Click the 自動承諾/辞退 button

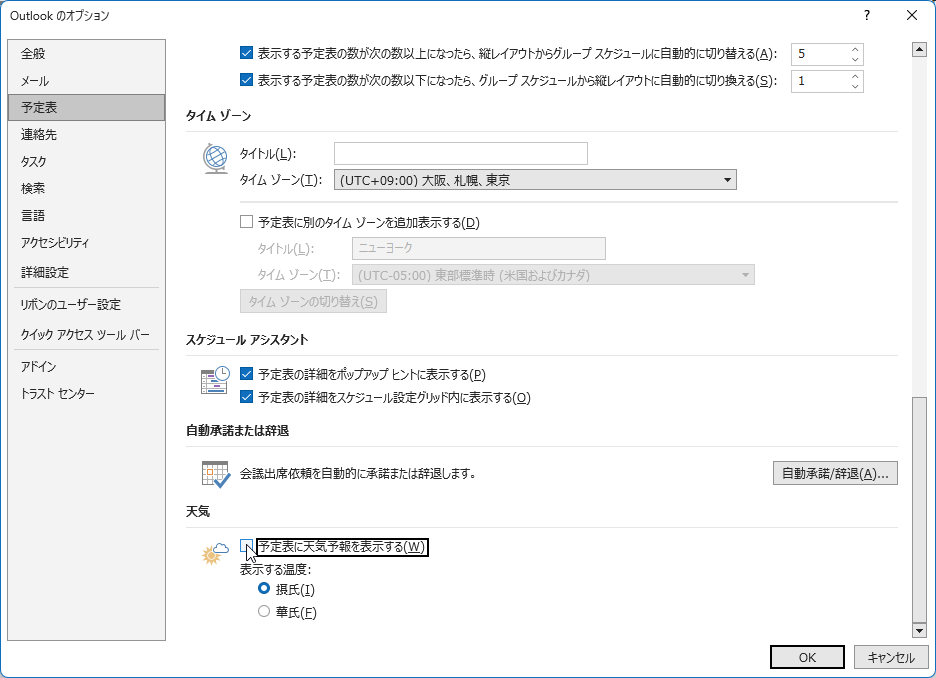[x=835, y=473]
